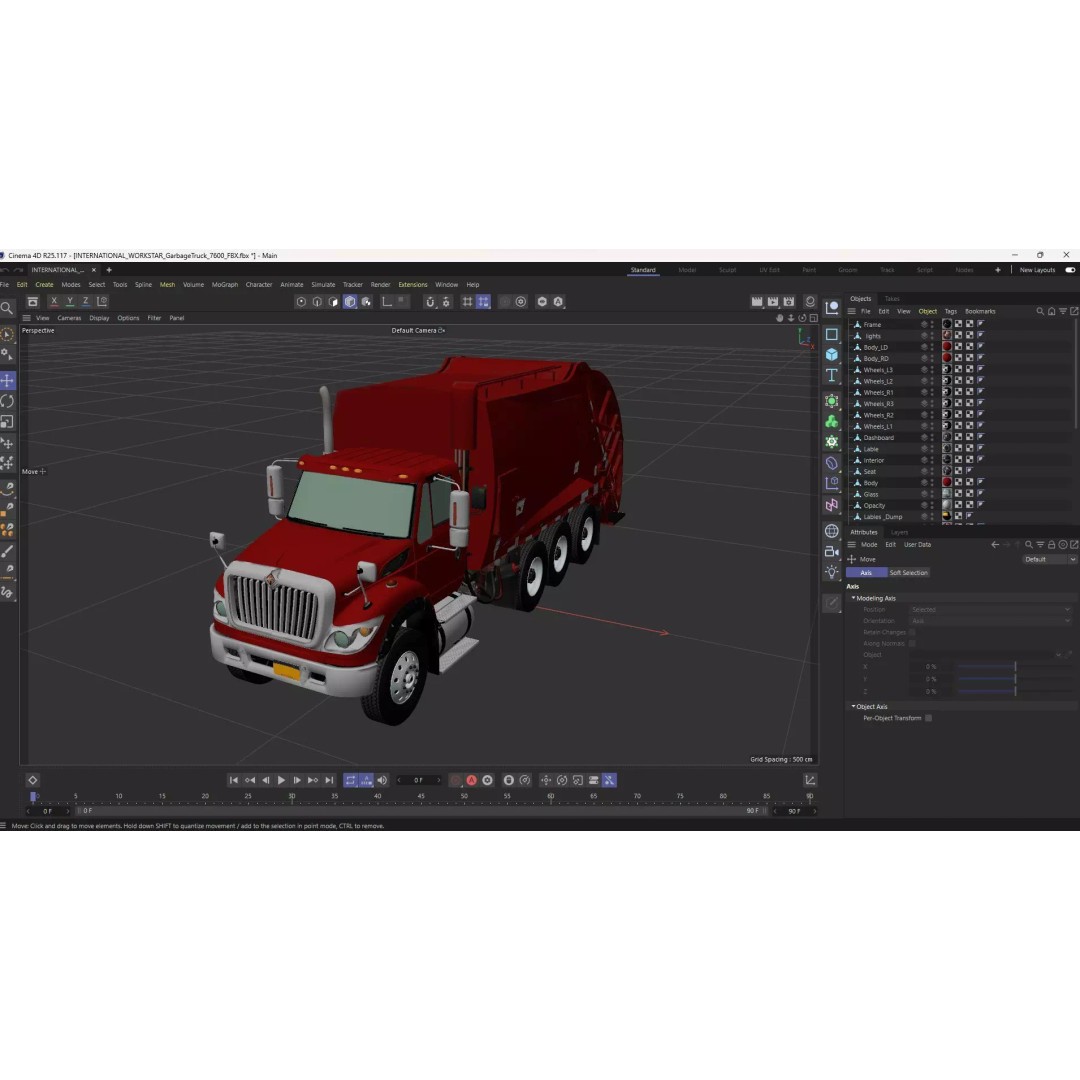This screenshot has width=1080, height=1080.
Task: Toggle autokeying red A button
Action: [472, 780]
